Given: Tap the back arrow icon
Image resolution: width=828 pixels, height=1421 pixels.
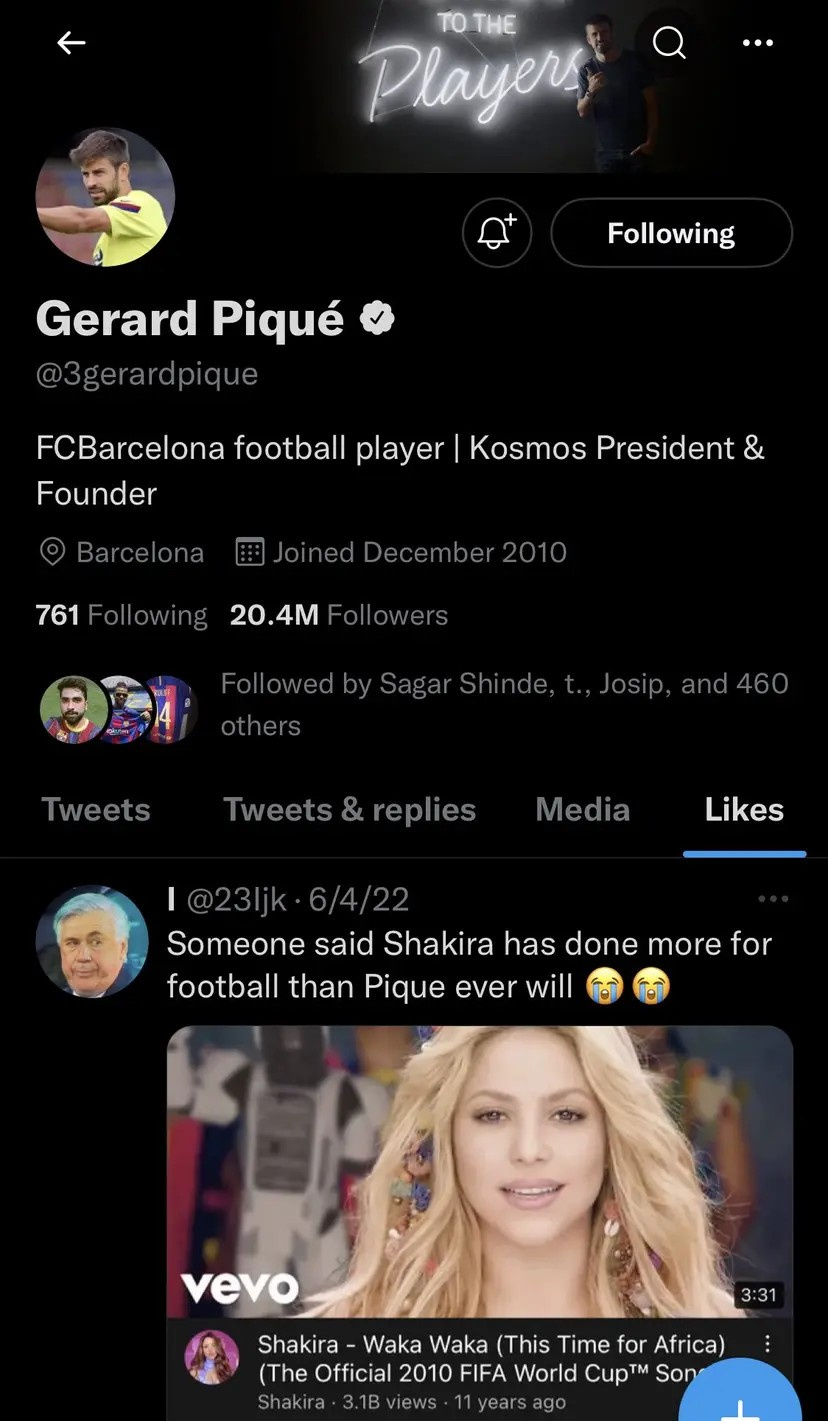Looking at the screenshot, I should (71, 42).
